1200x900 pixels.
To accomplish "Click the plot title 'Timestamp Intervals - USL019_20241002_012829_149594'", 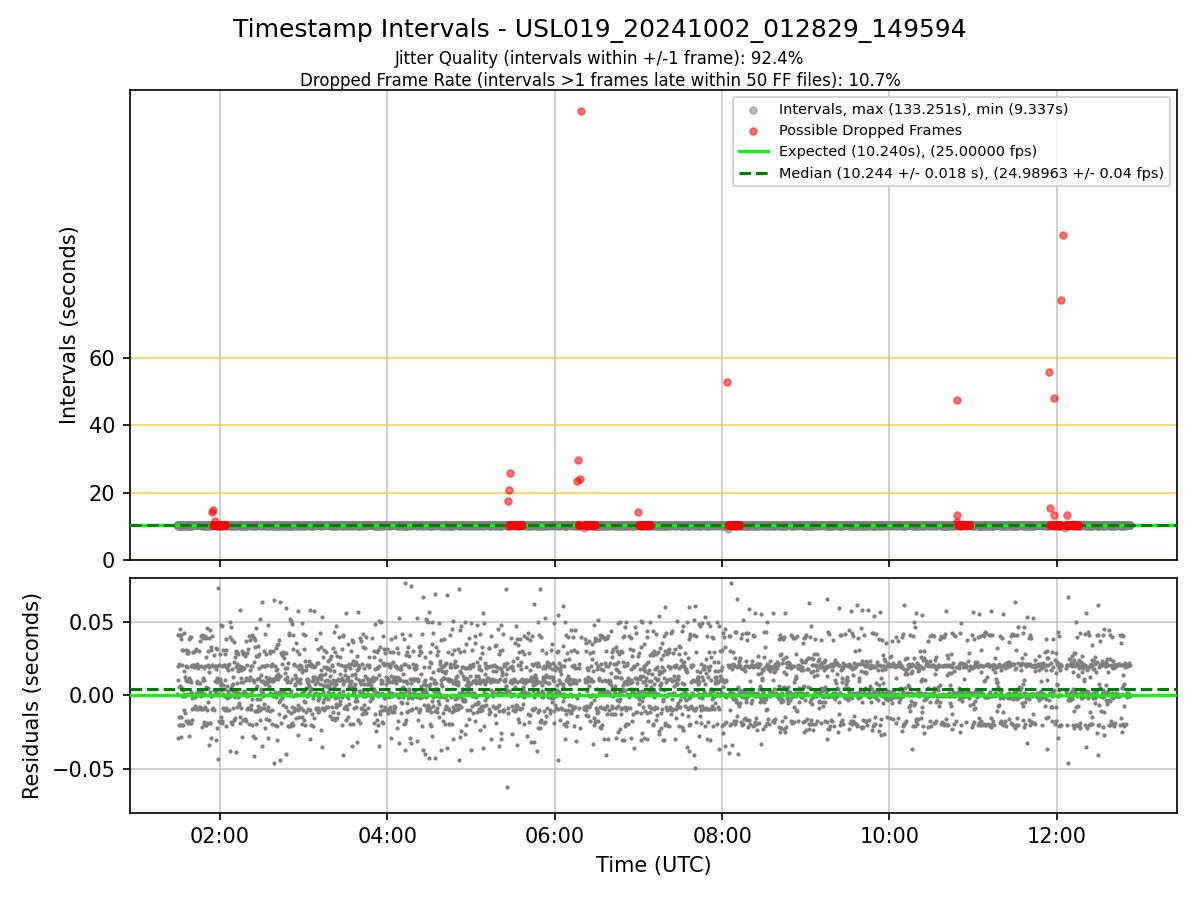I will (x=599, y=29).
